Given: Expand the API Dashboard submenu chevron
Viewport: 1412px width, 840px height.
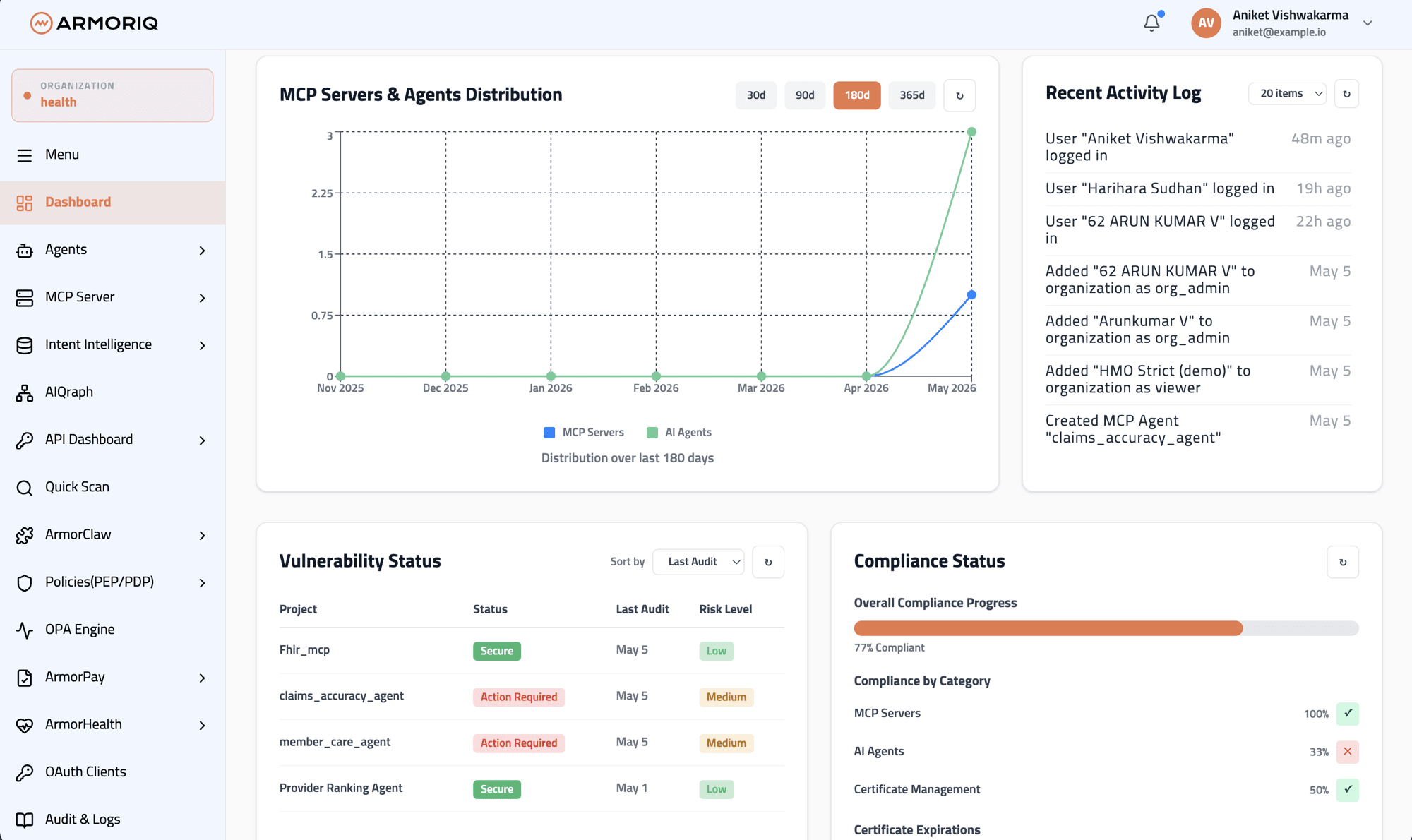Looking at the screenshot, I should click(x=203, y=440).
